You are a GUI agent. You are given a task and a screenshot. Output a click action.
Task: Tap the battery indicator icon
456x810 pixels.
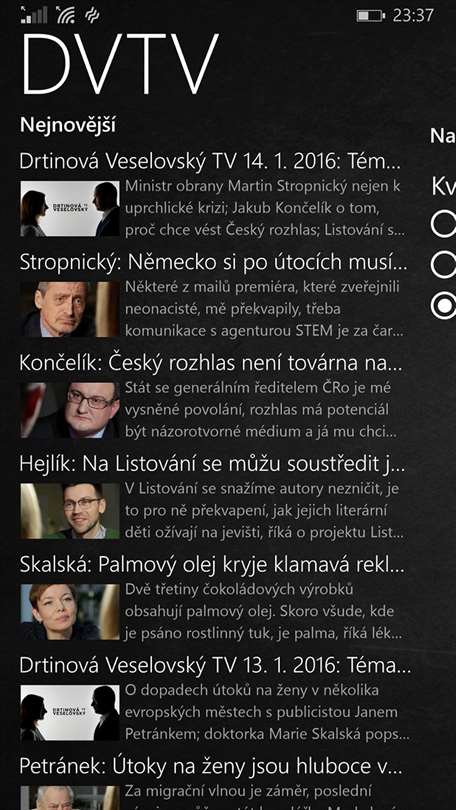pos(371,15)
